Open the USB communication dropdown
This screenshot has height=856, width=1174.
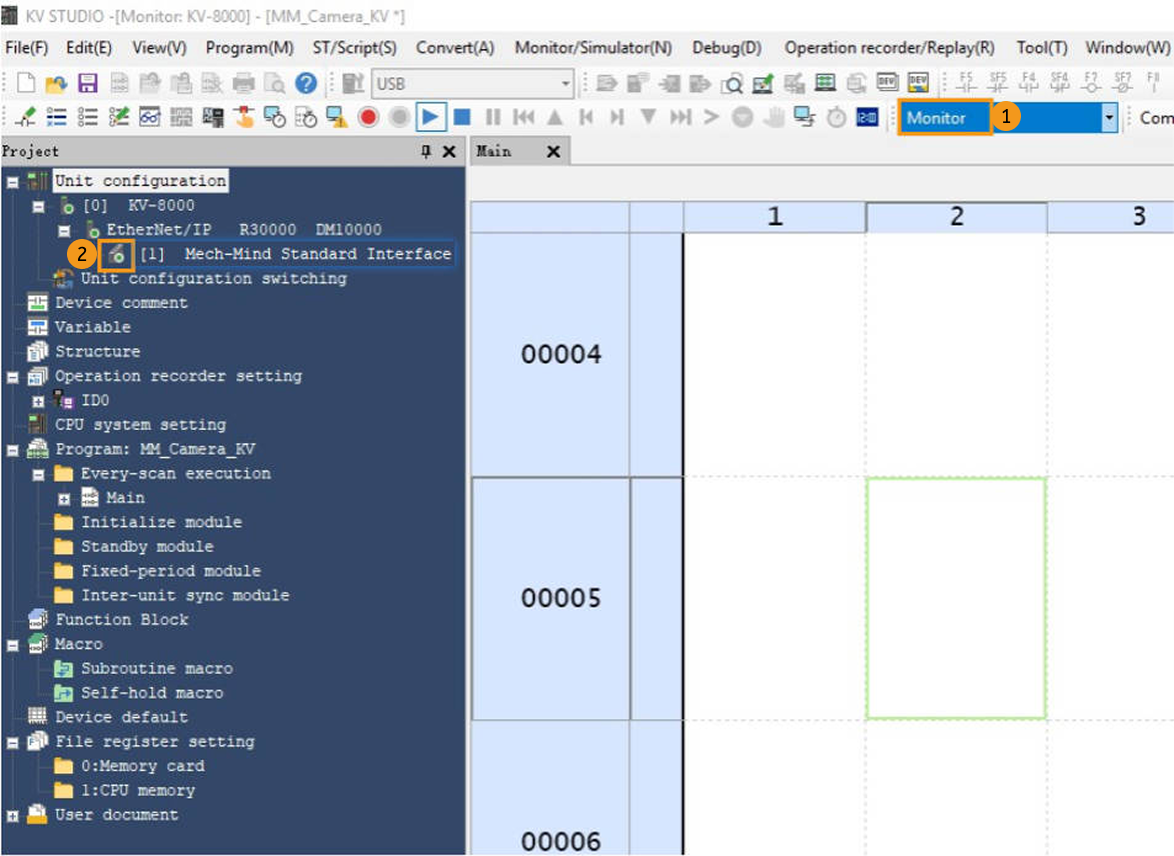click(565, 83)
